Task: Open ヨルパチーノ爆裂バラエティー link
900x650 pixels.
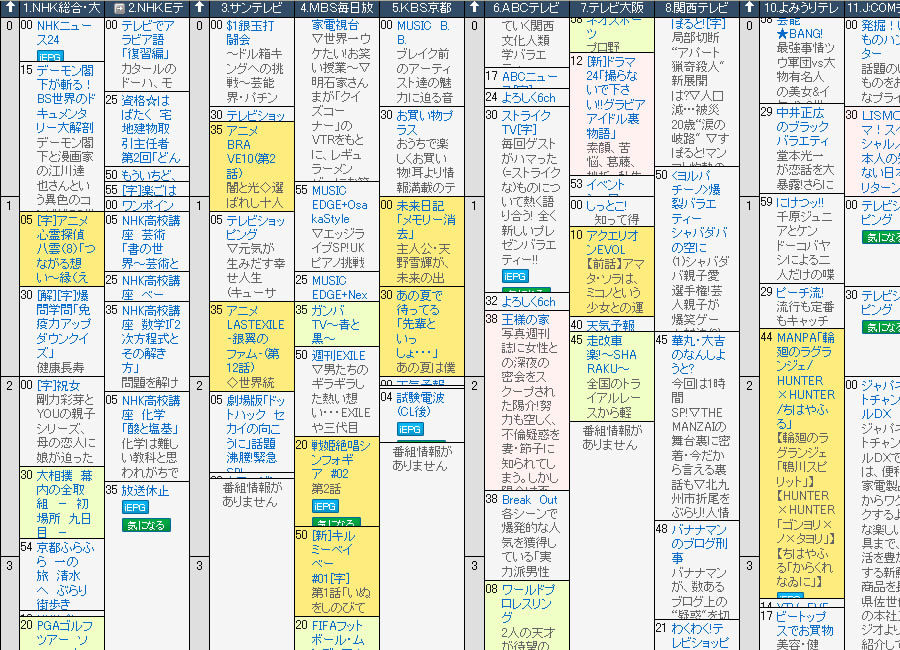Action: pos(700,211)
